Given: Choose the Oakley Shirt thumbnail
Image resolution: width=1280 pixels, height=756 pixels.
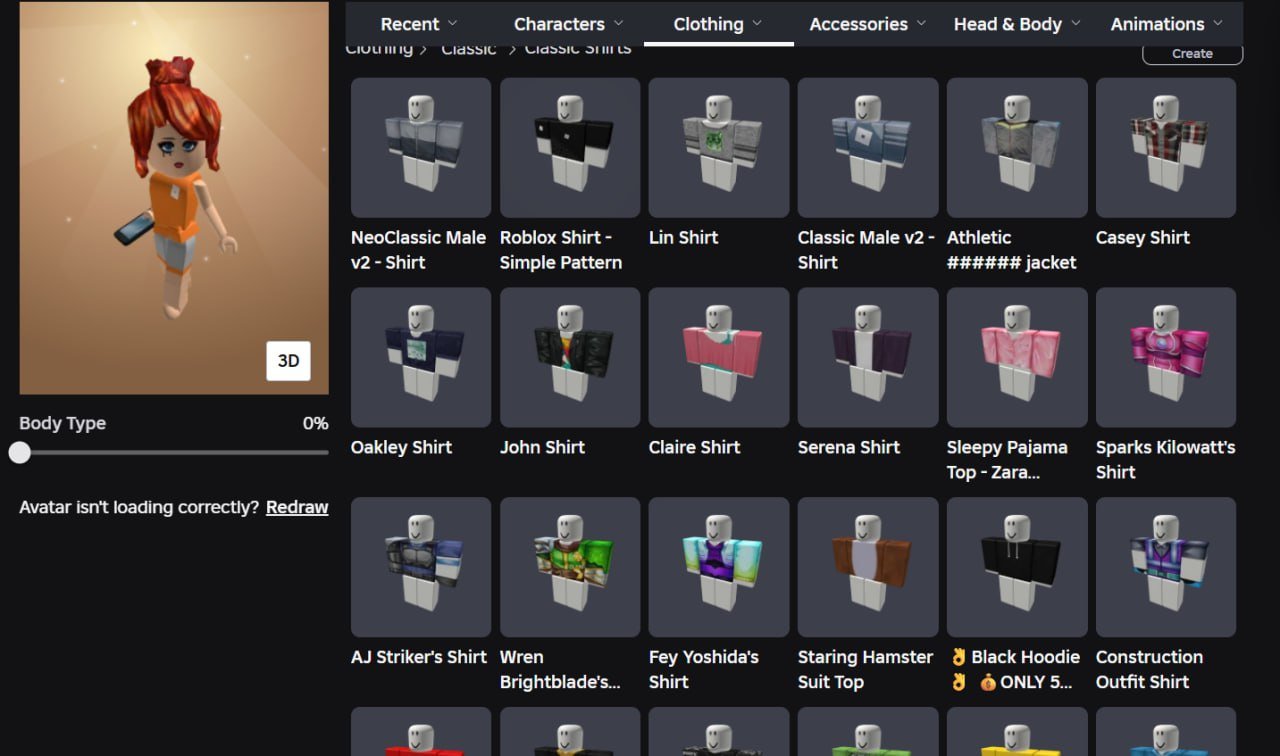Looking at the screenshot, I should (420, 358).
